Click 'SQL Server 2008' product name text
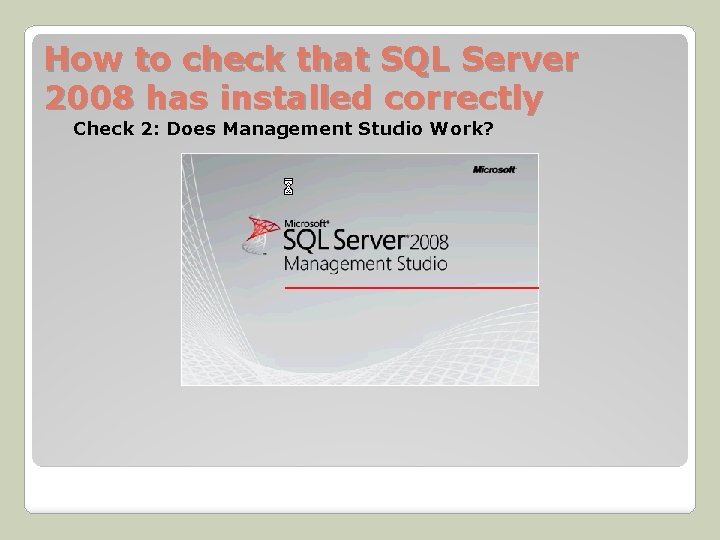This screenshot has height=540, width=720. point(366,240)
